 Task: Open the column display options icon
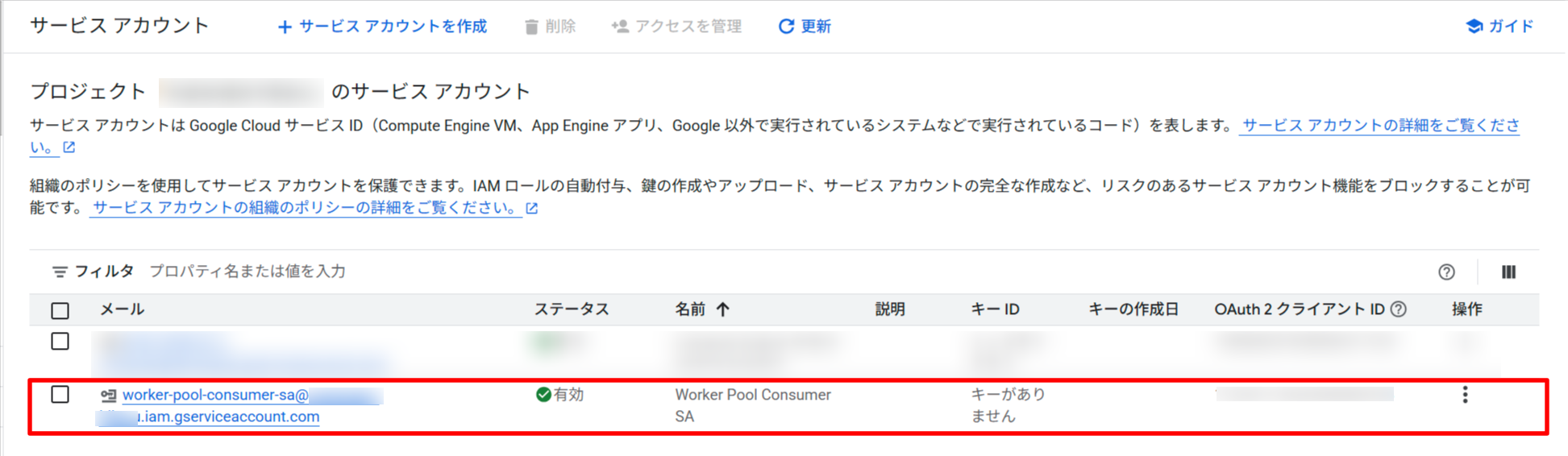1508,272
